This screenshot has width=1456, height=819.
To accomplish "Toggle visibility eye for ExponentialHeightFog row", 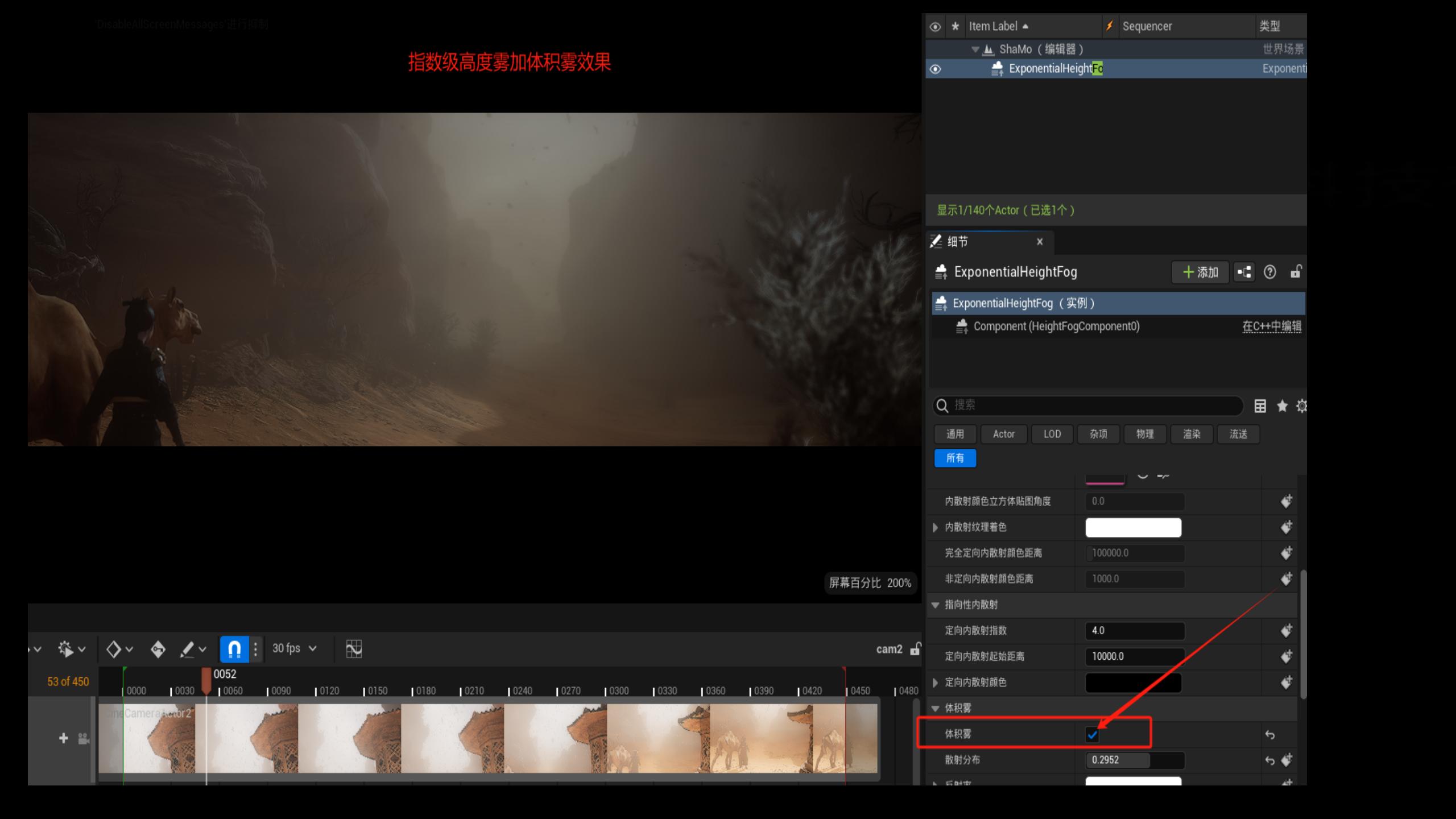I will 935,69.
